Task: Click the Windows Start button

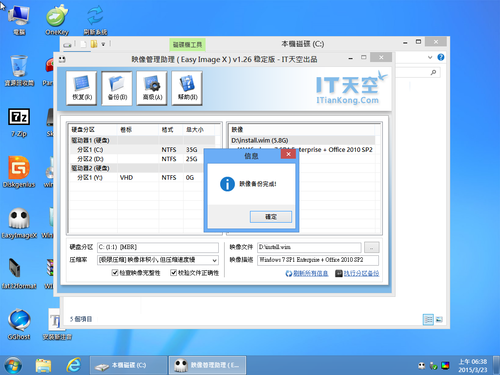Action: (13, 365)
